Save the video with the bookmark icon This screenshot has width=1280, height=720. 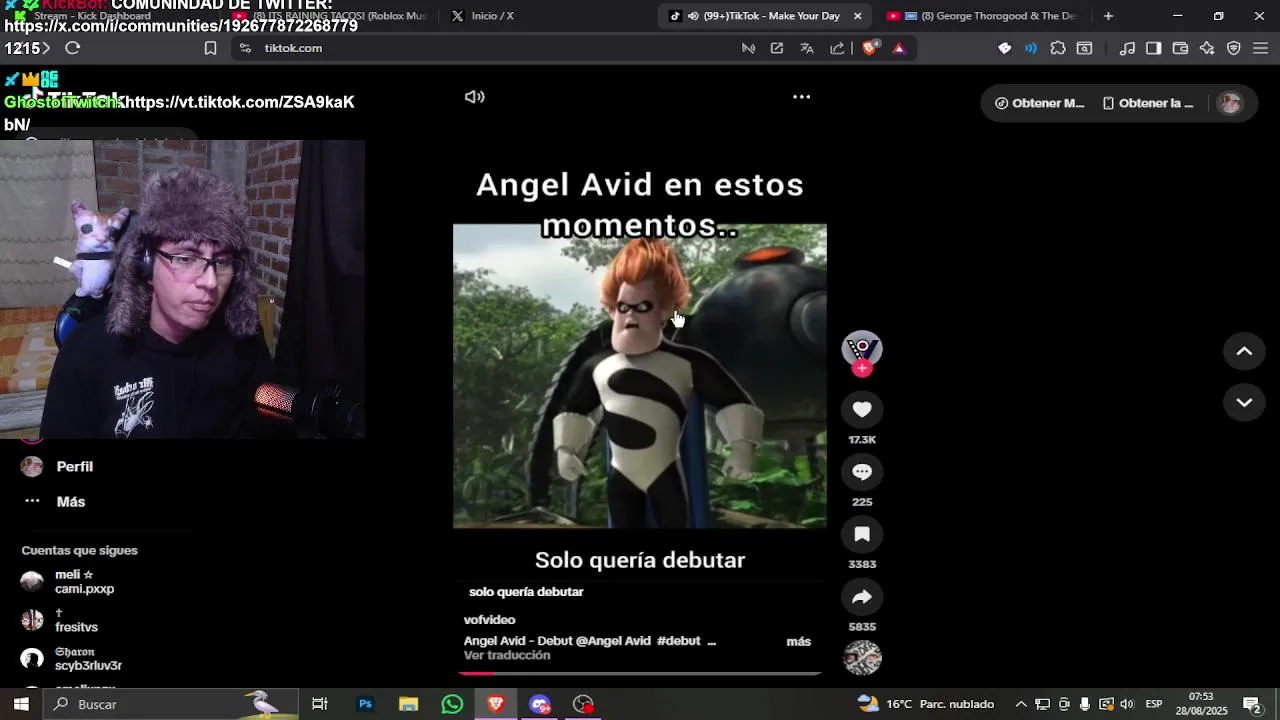tap(862, 534)
